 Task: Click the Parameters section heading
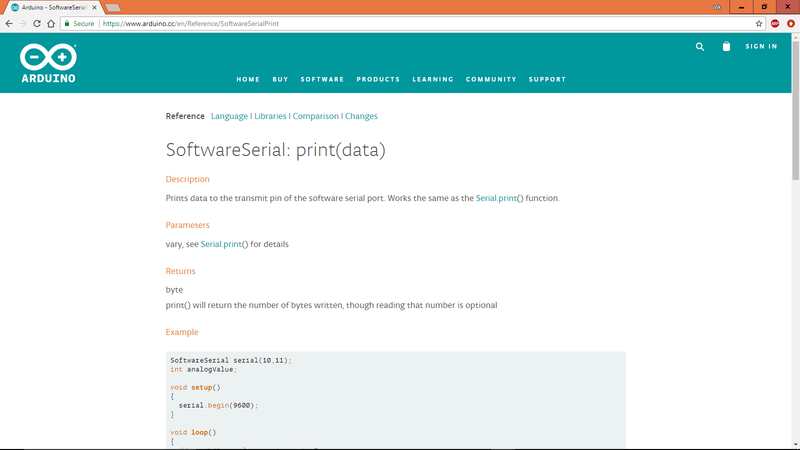click(x=187, y=225)
